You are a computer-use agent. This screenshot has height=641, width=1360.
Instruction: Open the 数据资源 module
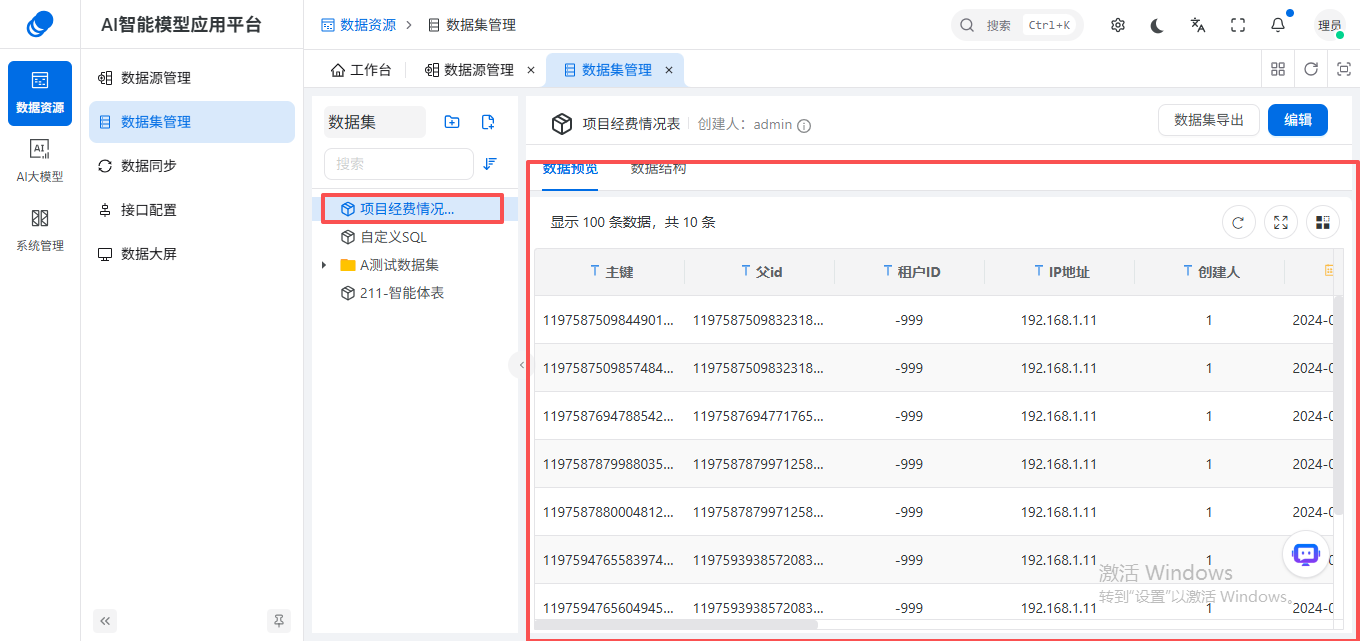pos(40,93)
